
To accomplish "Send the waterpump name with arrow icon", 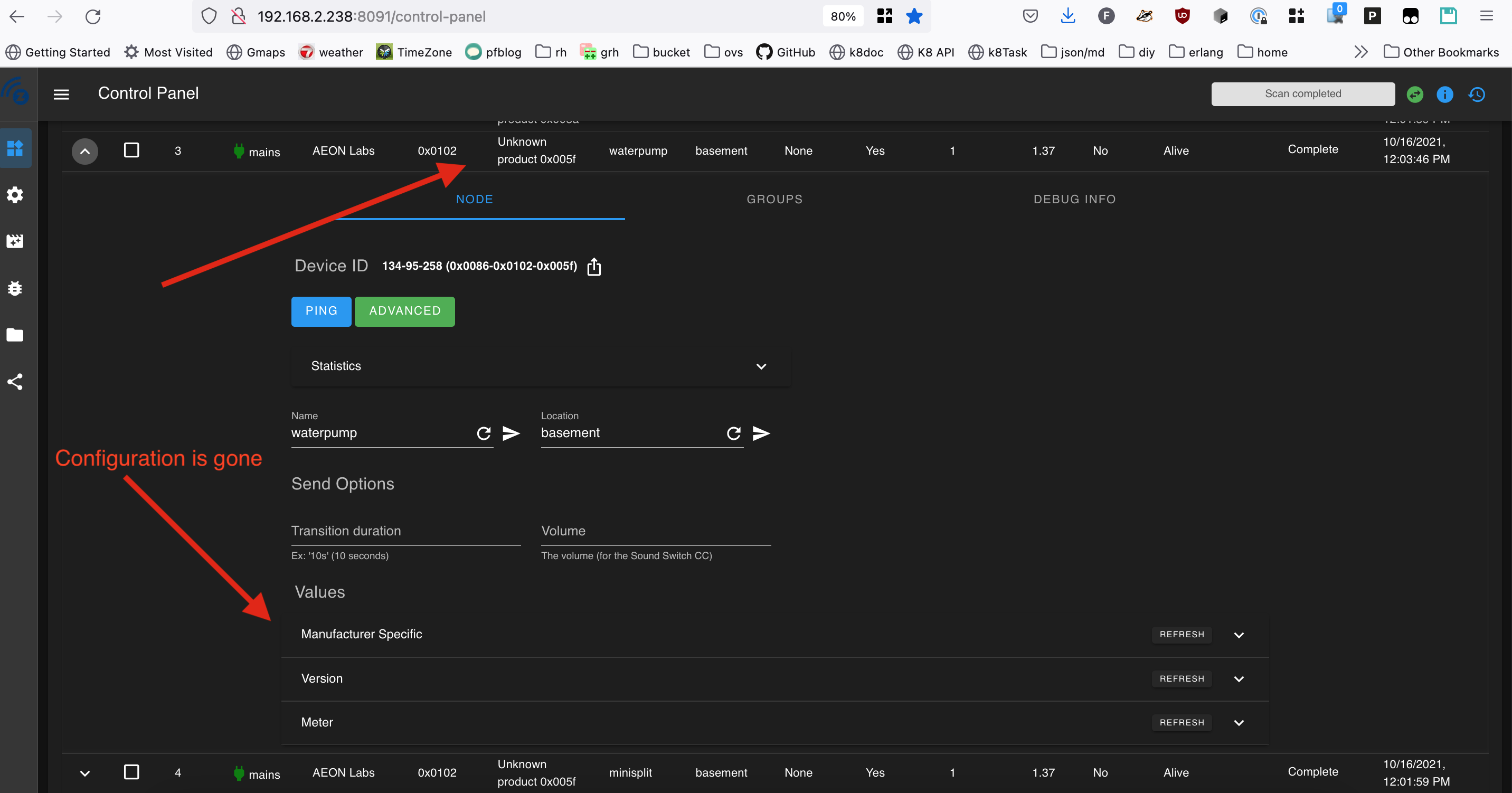I will tap(511, 433).
